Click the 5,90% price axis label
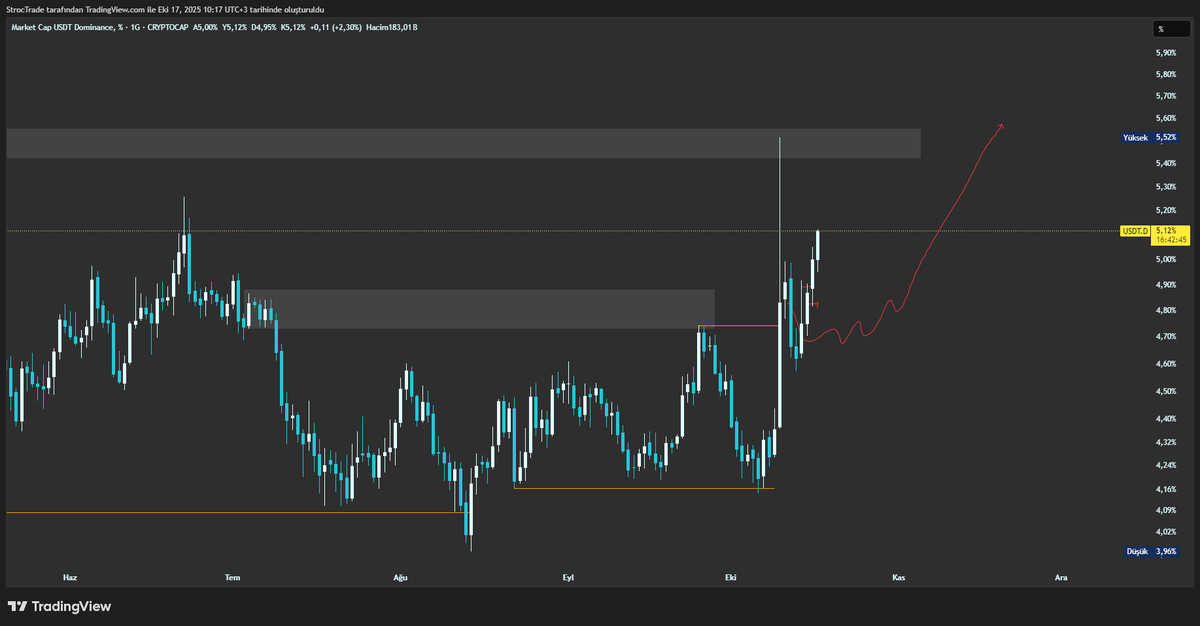 click(x=1166, y=53)
